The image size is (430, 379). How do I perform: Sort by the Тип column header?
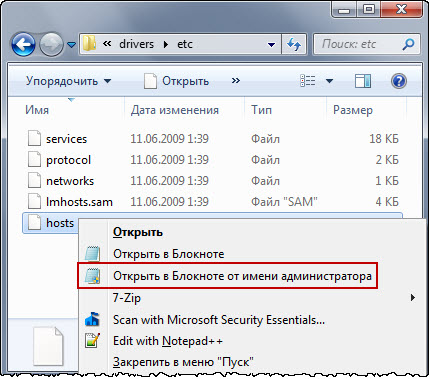point(261,110)
